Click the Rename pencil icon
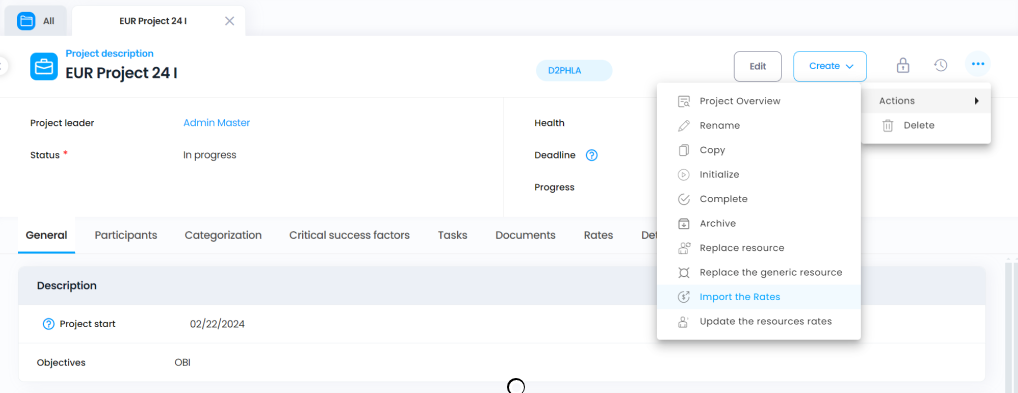Image resolution: width=1018 pixels, height=393 pixels. click(683, 125)
